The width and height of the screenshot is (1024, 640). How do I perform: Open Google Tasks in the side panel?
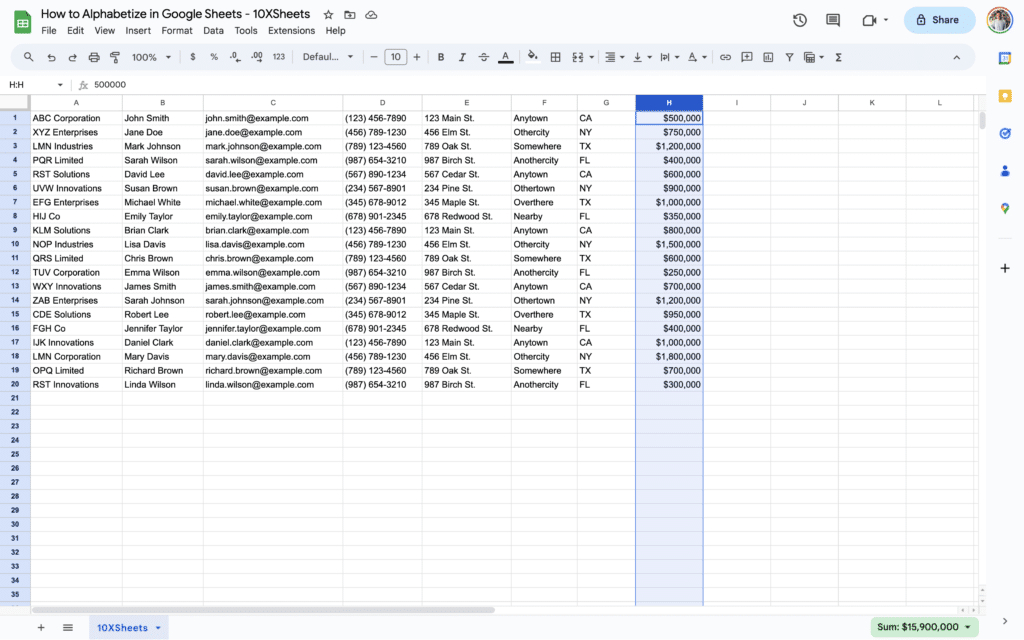(x=1005, y=133)
